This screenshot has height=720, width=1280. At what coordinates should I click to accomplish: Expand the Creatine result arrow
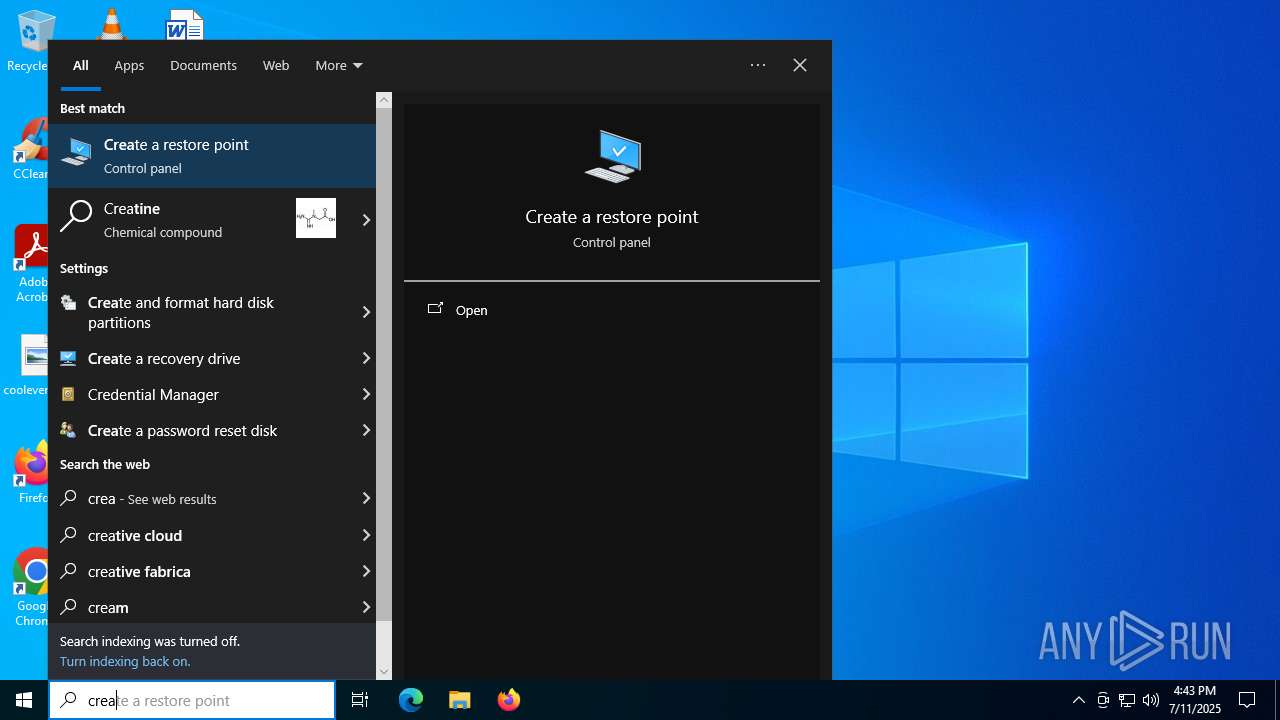coord(366,219)
